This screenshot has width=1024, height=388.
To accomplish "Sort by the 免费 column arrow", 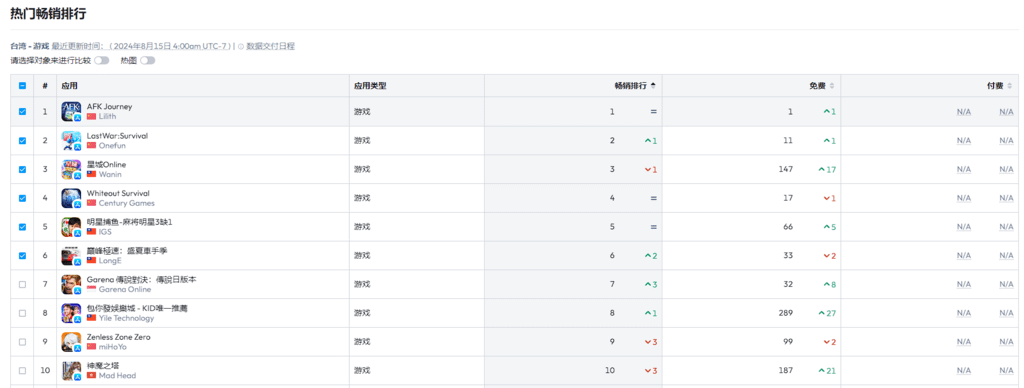I will [831, 86].
